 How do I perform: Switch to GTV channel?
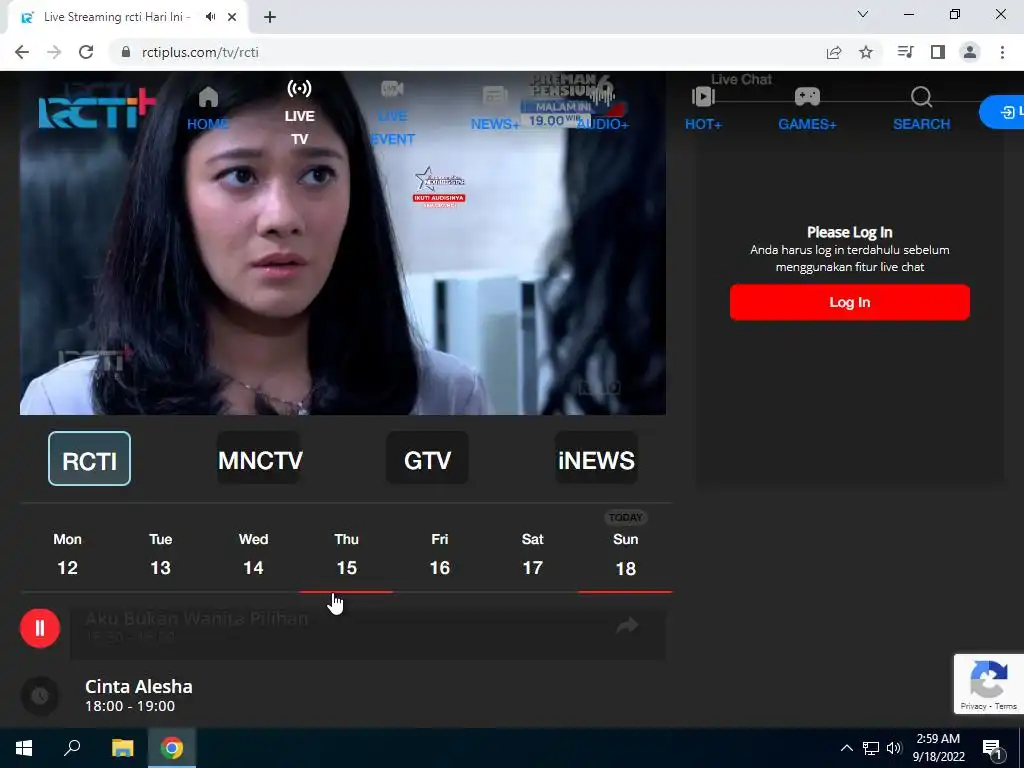(x=427, y=458)
